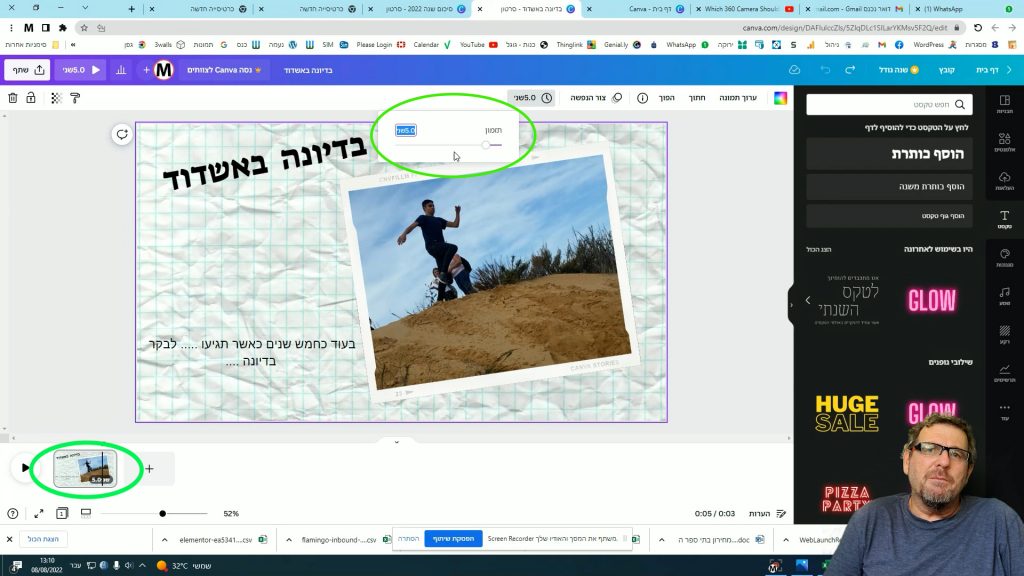Click the redo arrow in header
Image resolution: width=1024 pixels, height=576 pixels.
[x=850, y=70]
